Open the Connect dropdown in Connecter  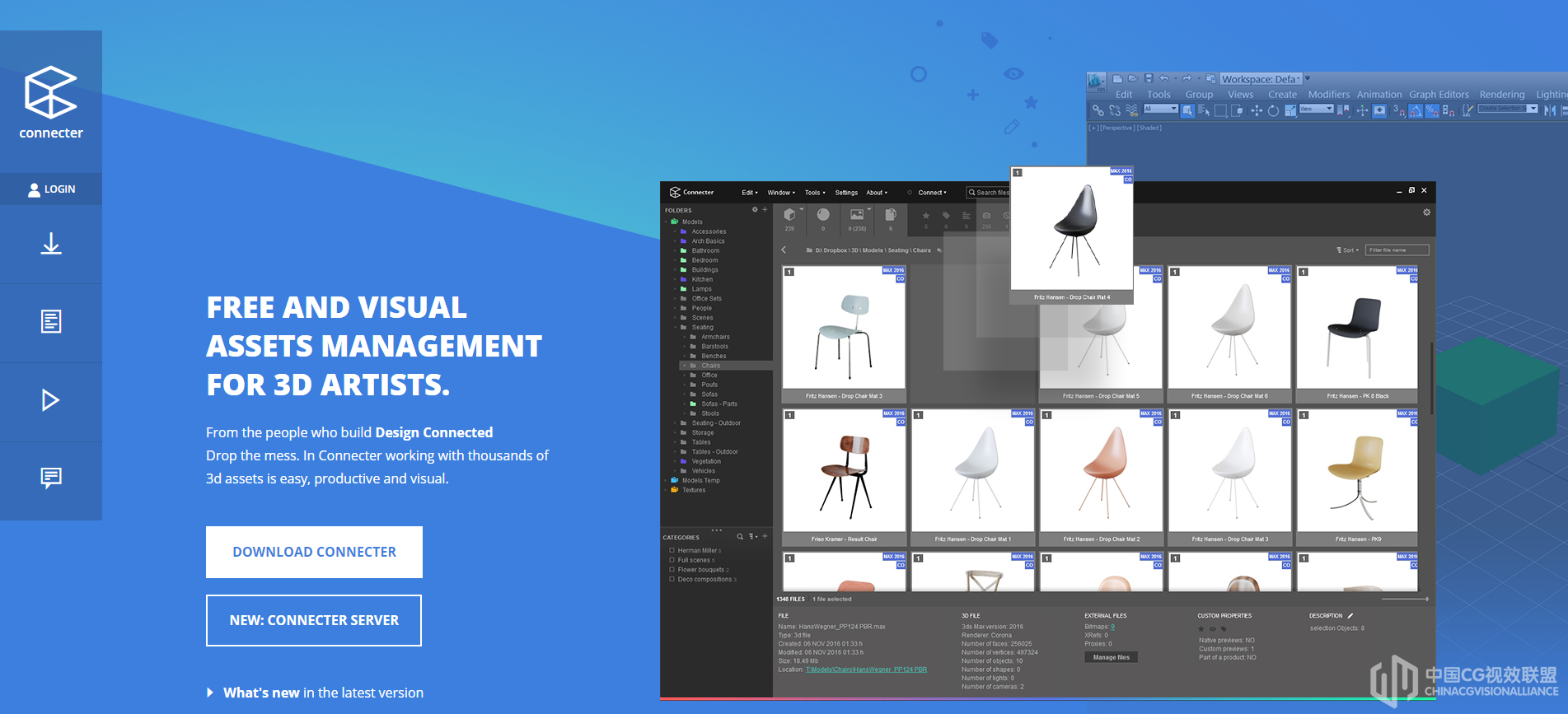932,193
